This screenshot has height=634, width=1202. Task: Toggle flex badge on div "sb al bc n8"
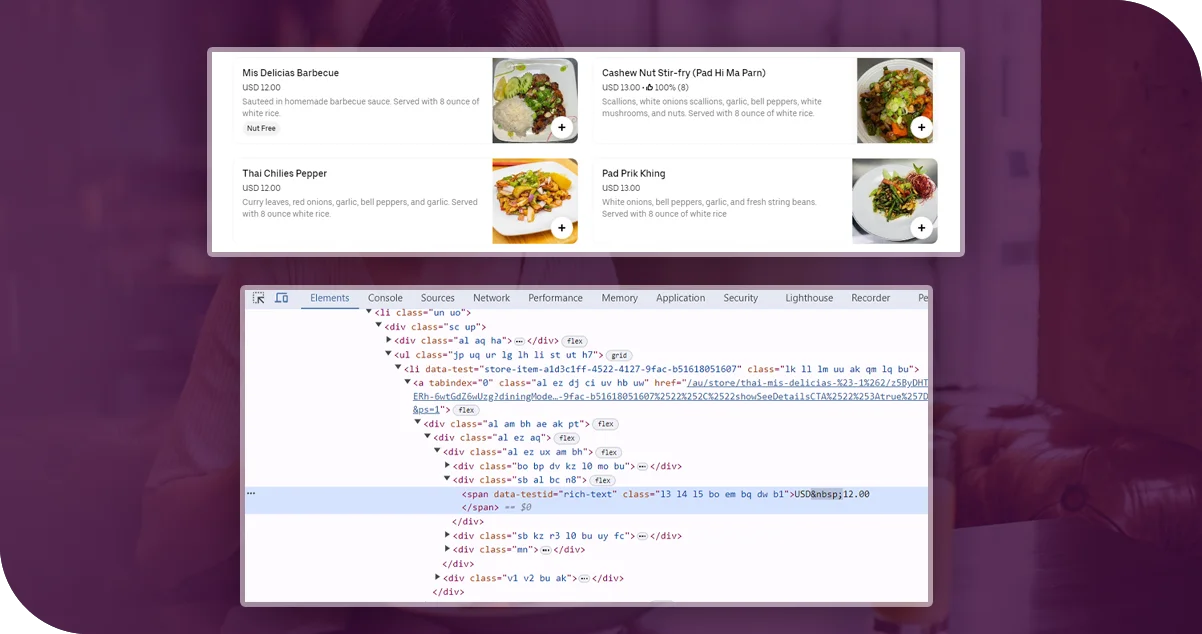[603, 481]
